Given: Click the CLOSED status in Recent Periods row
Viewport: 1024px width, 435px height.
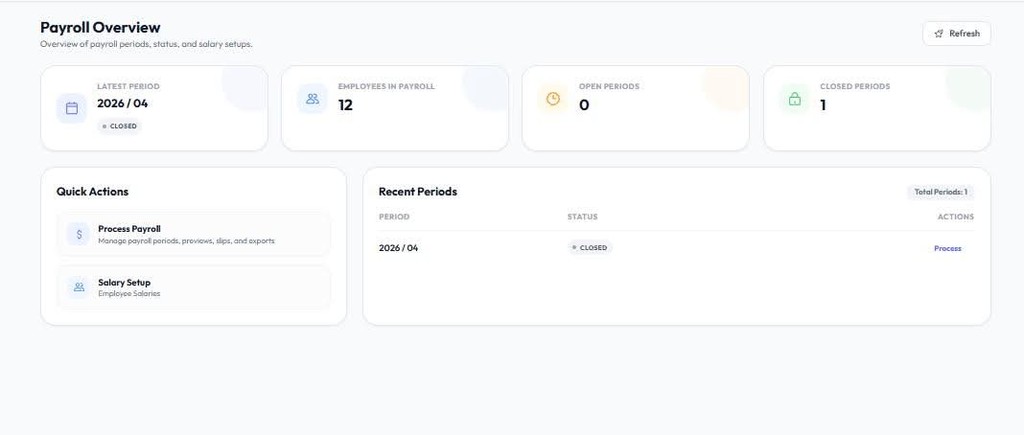Looking at the screenshot, I should point(590,248).
